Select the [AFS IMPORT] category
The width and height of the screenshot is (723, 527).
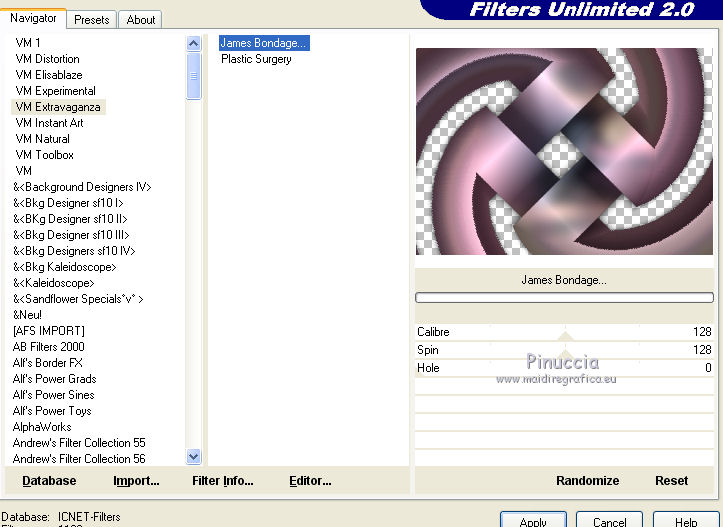click(49, 331)
